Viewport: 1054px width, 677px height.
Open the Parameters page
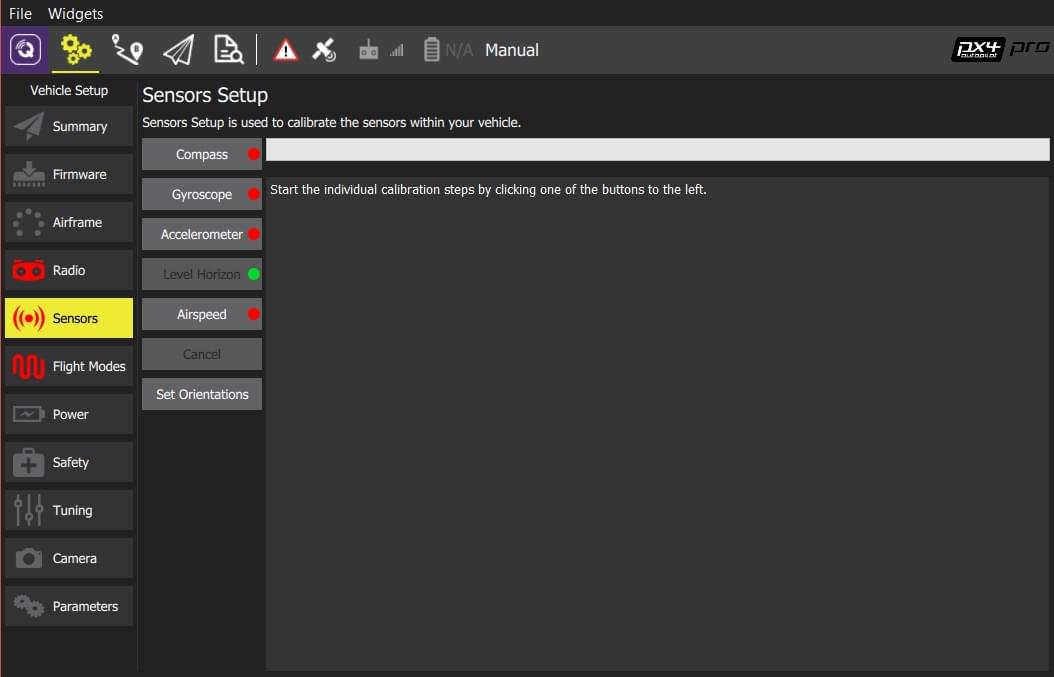tap(69, 607)
